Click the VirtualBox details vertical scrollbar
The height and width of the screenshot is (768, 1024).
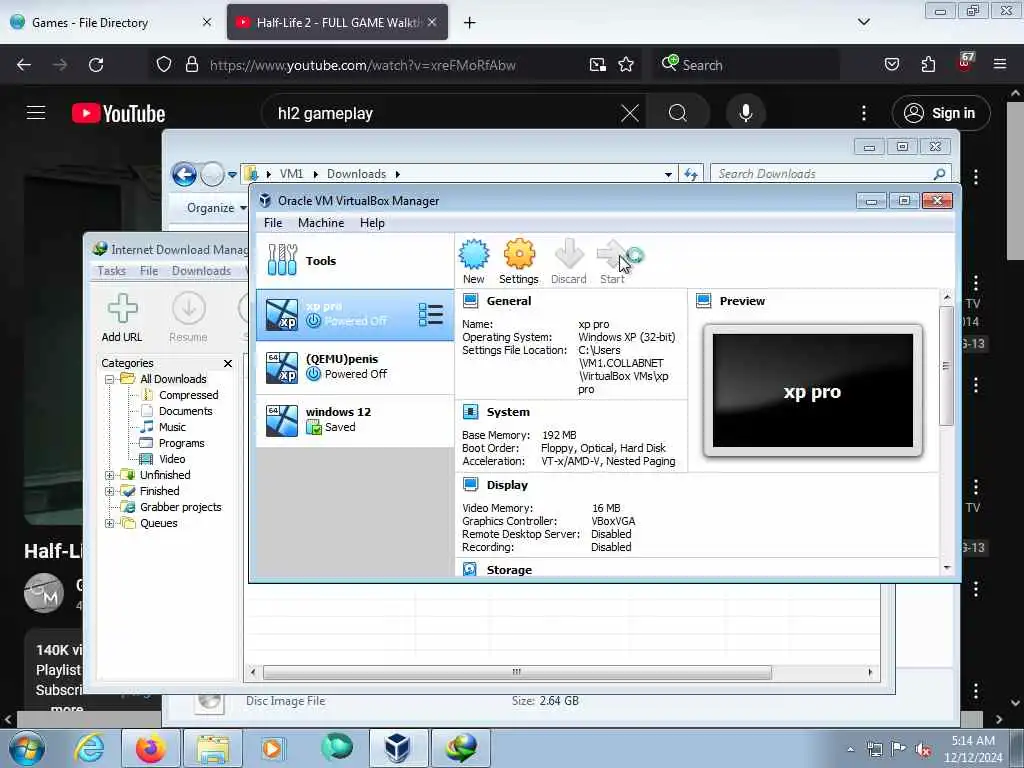pos(946,366)
